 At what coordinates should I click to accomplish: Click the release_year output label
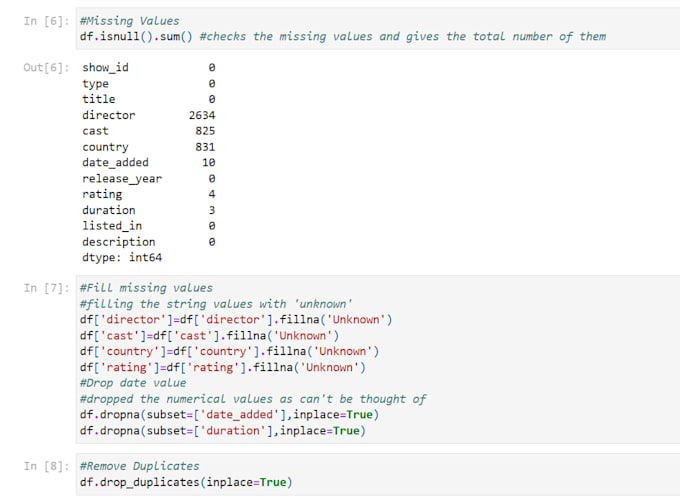coord(122,179)
